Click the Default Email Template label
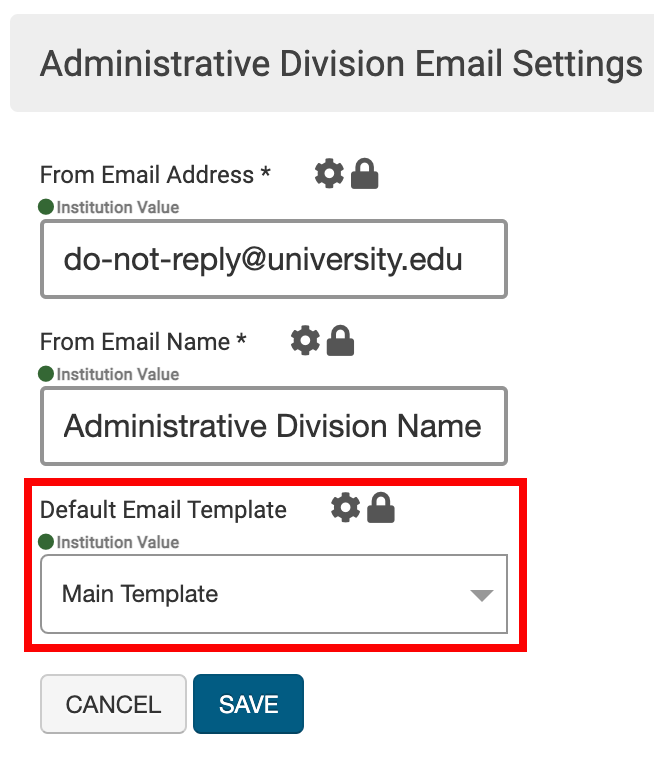 pyautogui.click(x=163, y=509)
